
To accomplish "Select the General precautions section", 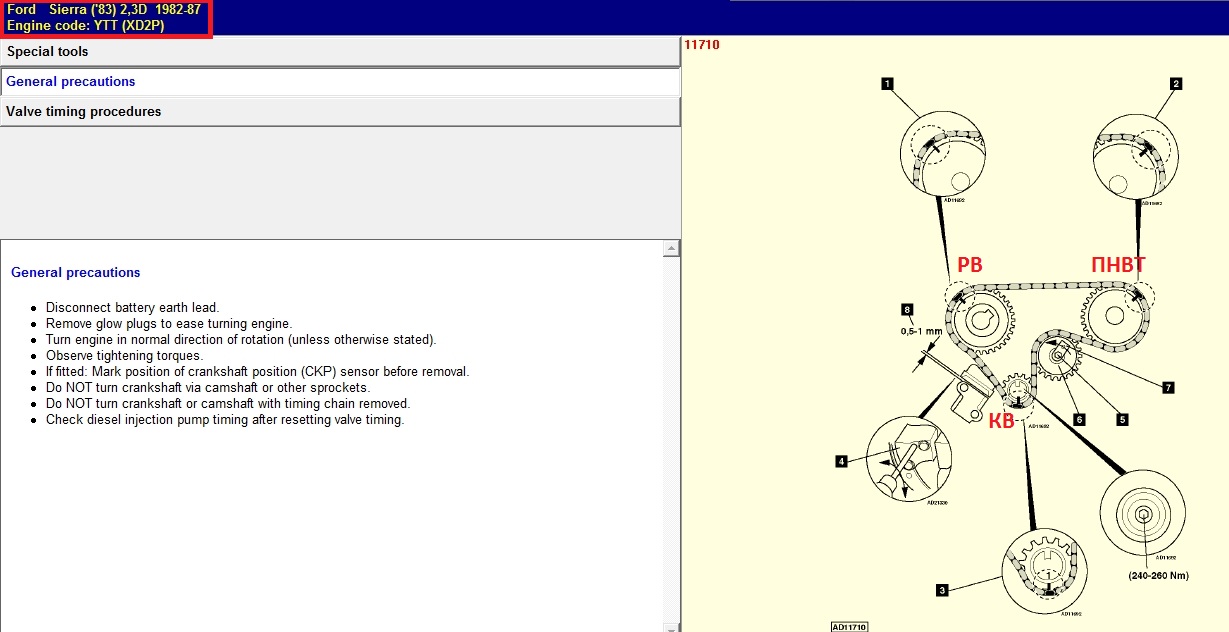I will [340, 82].
